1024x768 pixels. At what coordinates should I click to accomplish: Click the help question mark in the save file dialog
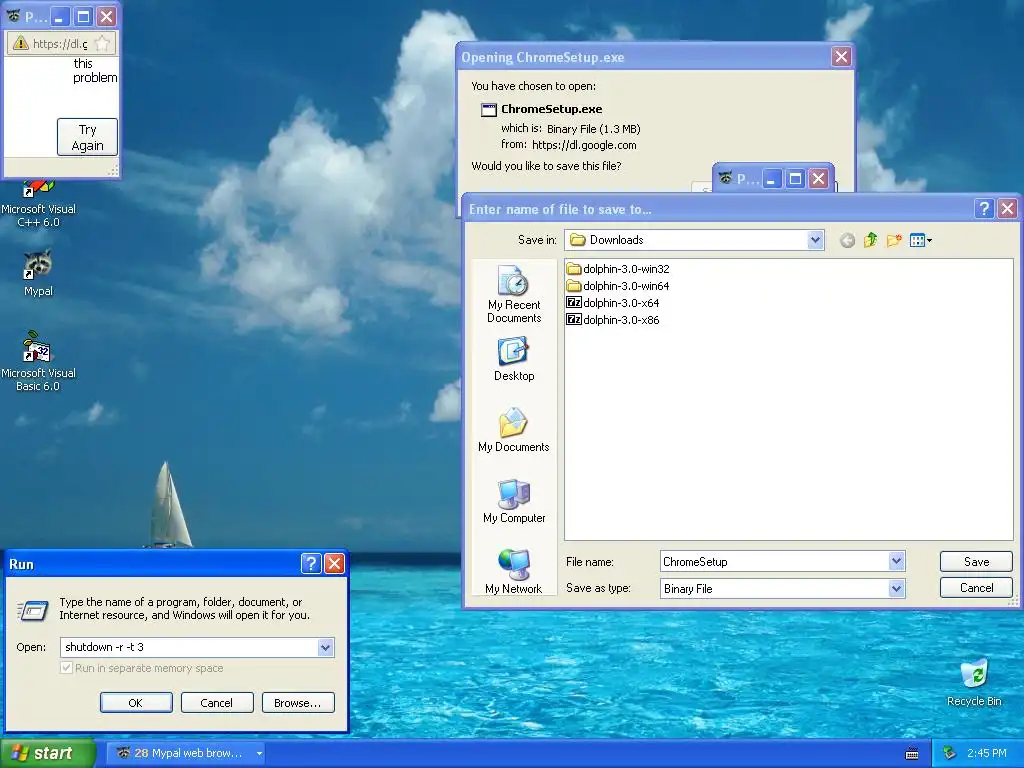(x=984, y=208)
